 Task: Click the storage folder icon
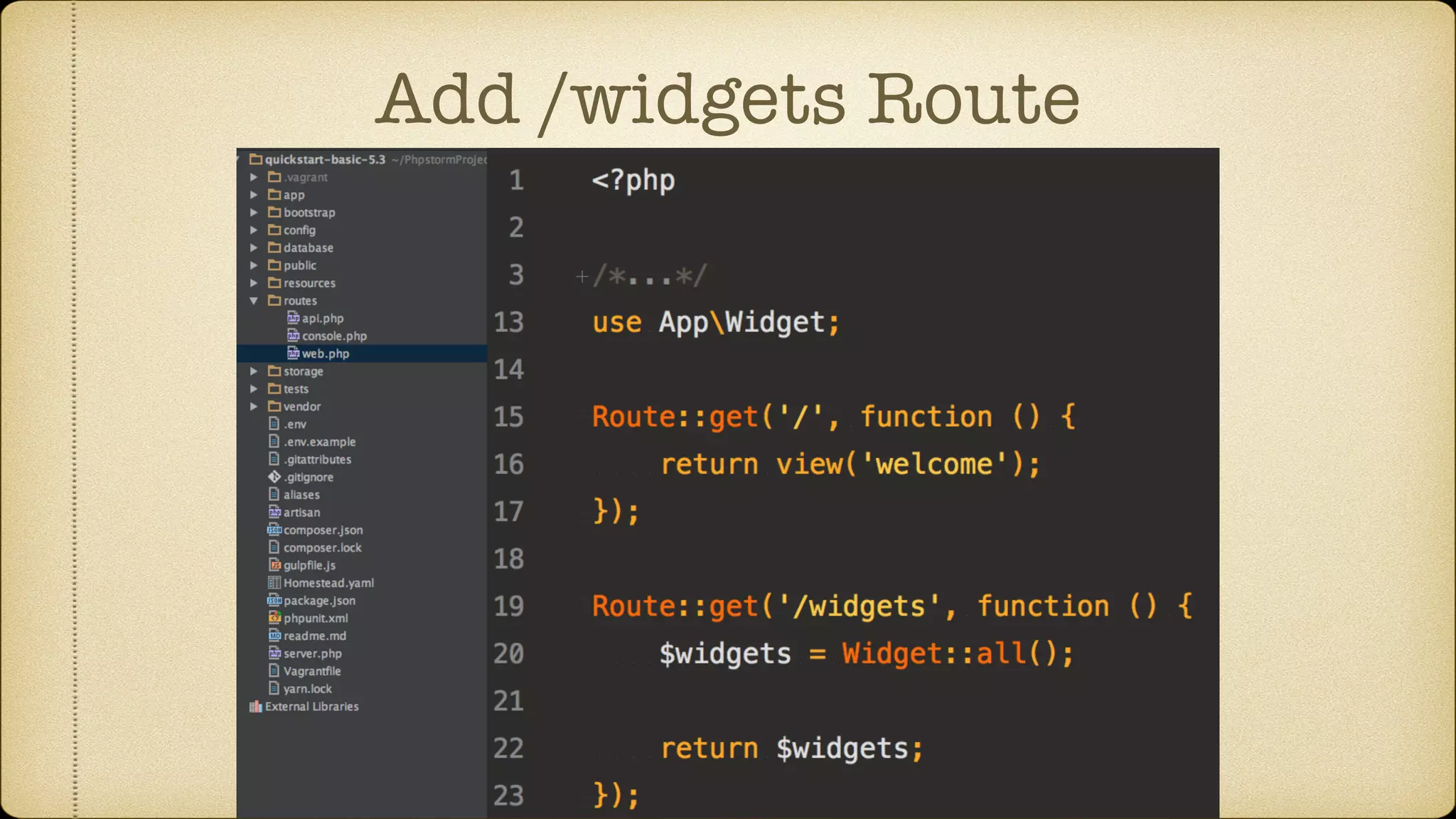(x=274, y=371)
